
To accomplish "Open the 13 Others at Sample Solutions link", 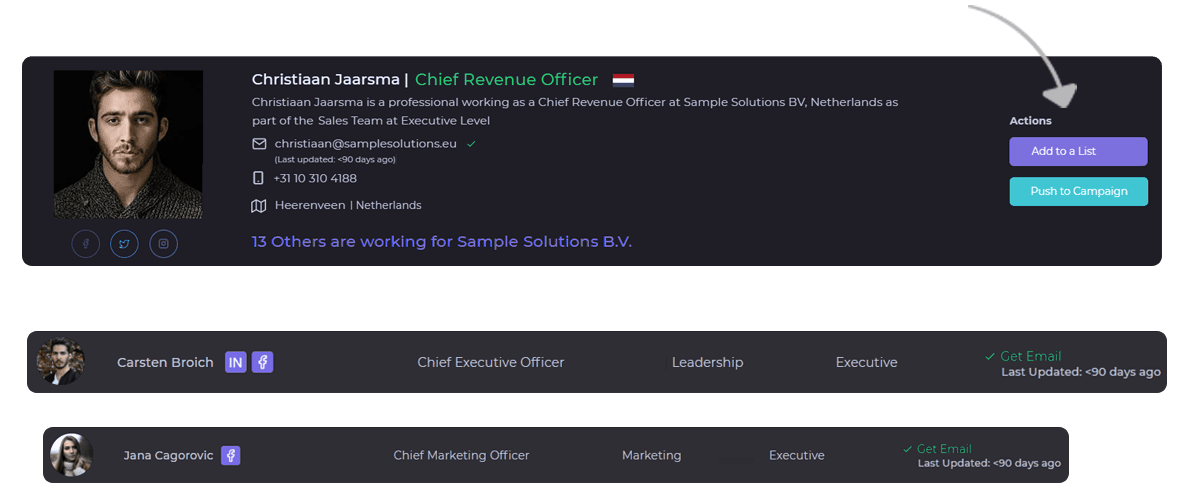I will click(441, 242).
